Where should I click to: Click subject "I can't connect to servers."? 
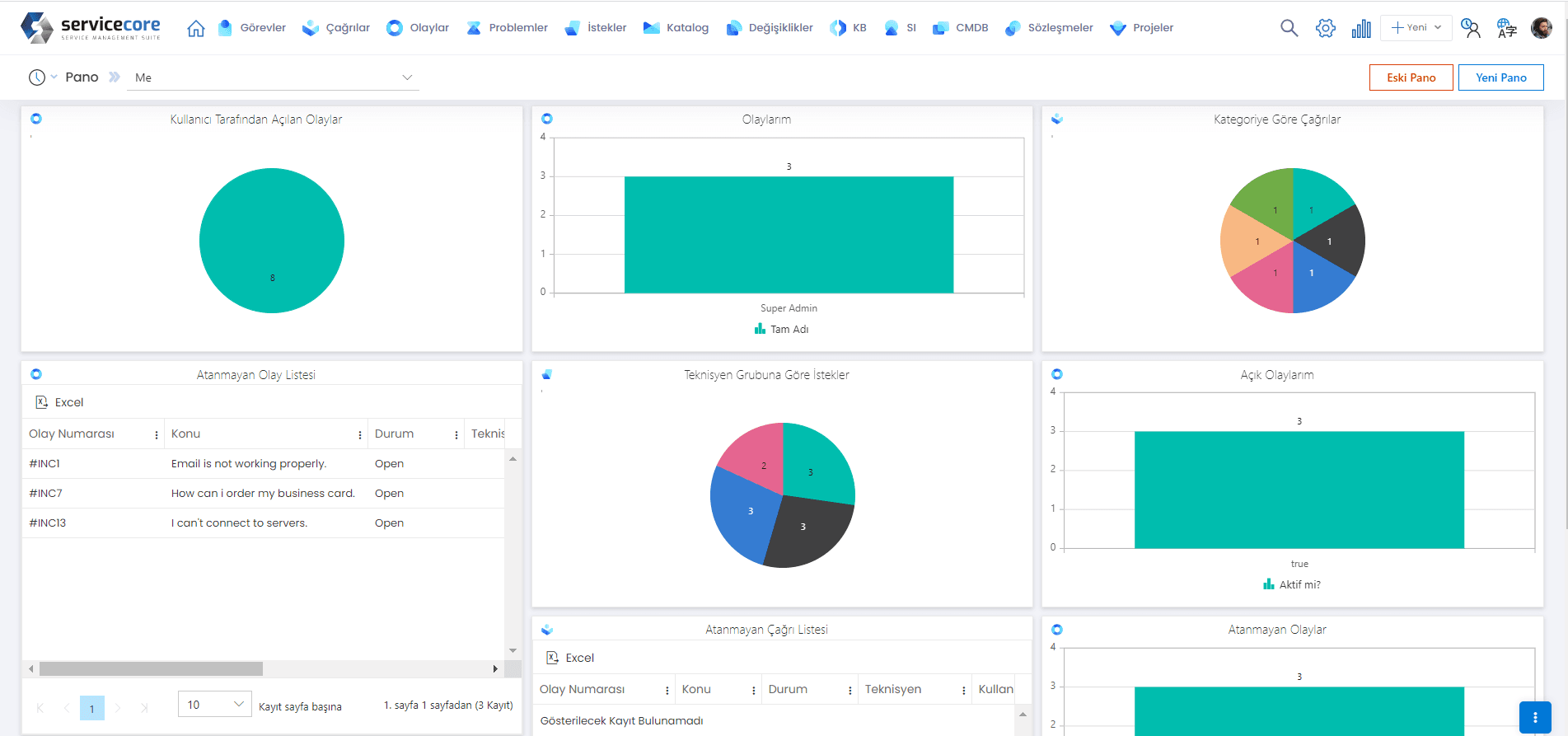click(239, 523)
